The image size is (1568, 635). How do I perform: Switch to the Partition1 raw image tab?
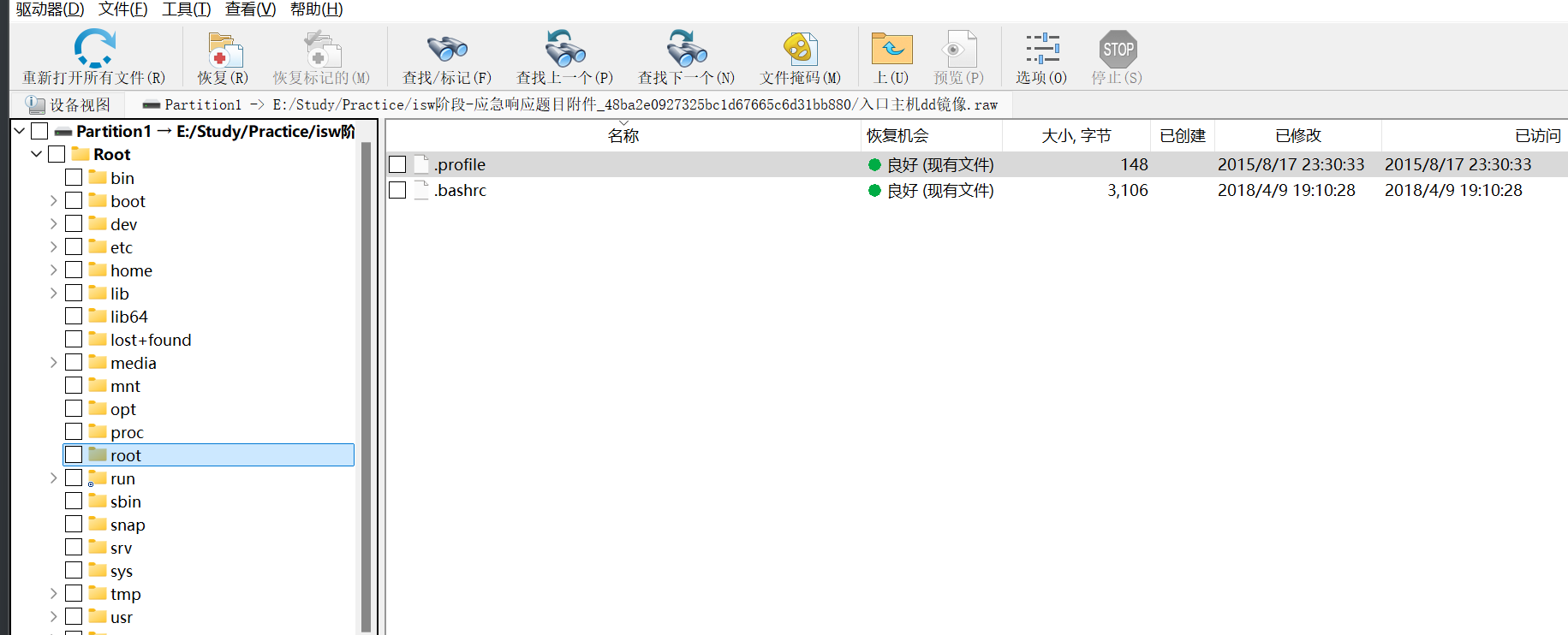point(569,104)
